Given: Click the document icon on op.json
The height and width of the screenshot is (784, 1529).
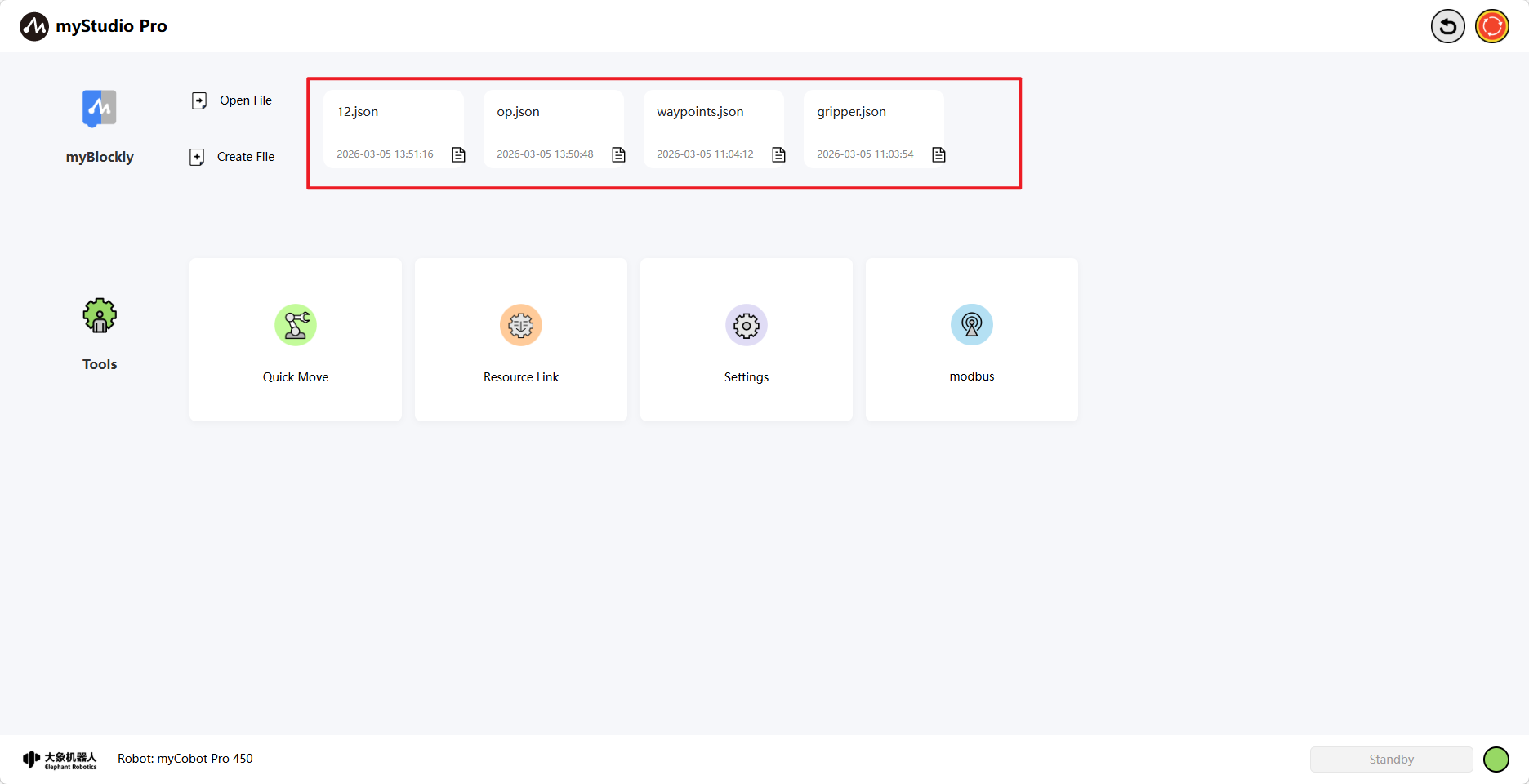Looking at the screenshot, I should pyautogui.click(x=619, y=154).
